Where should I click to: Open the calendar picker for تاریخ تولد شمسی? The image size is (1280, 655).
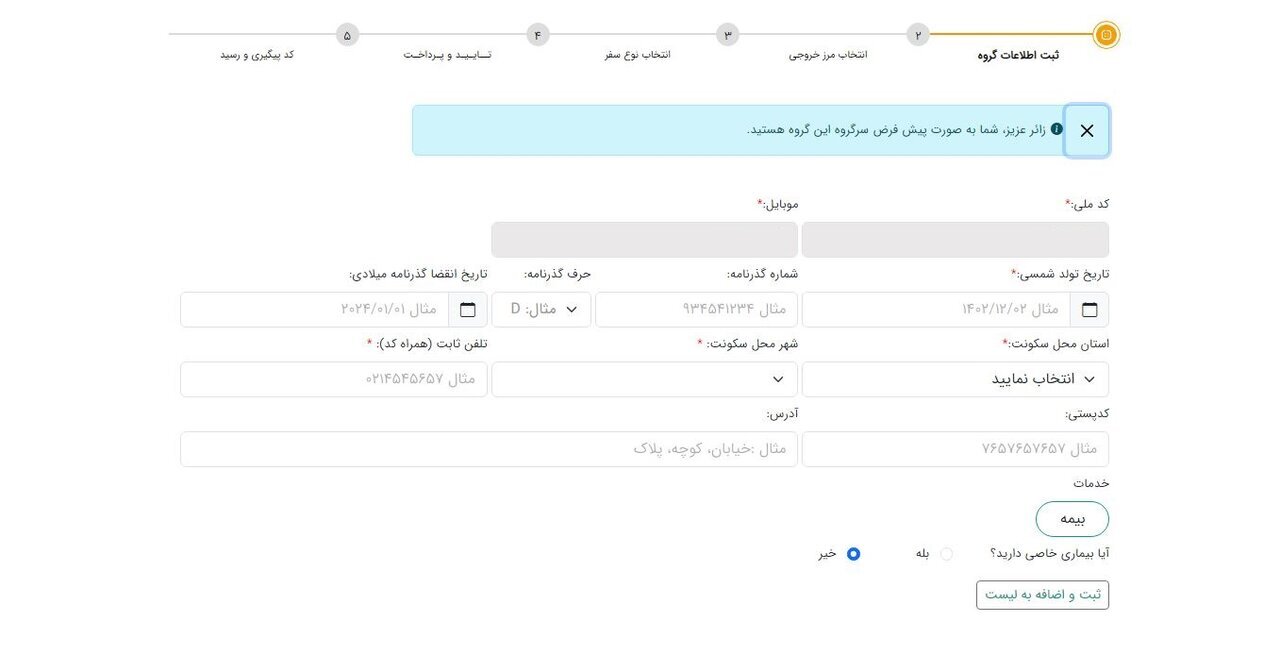[1089, 309]
